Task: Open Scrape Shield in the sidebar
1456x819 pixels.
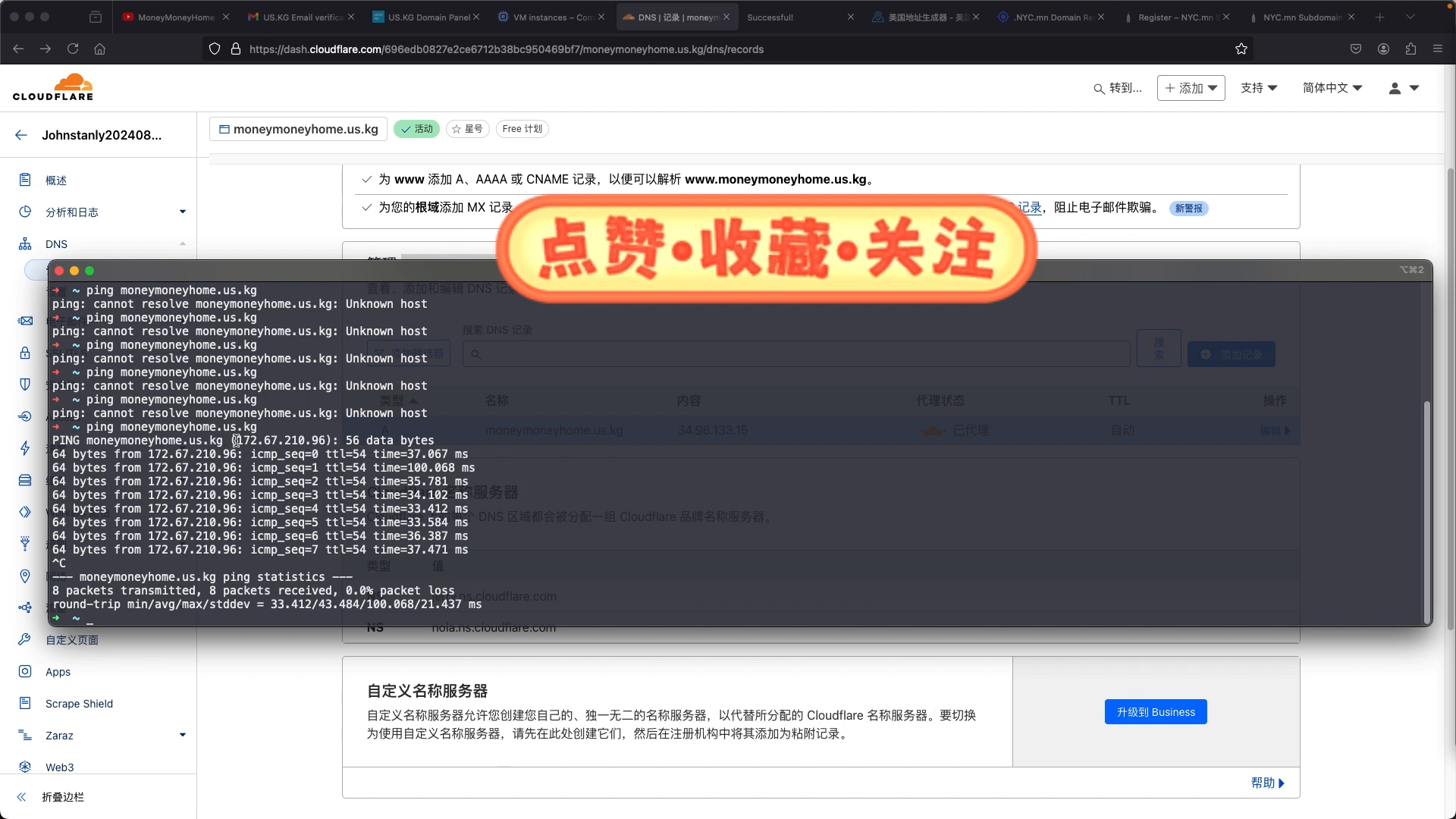Action: (x=79, y=703)
